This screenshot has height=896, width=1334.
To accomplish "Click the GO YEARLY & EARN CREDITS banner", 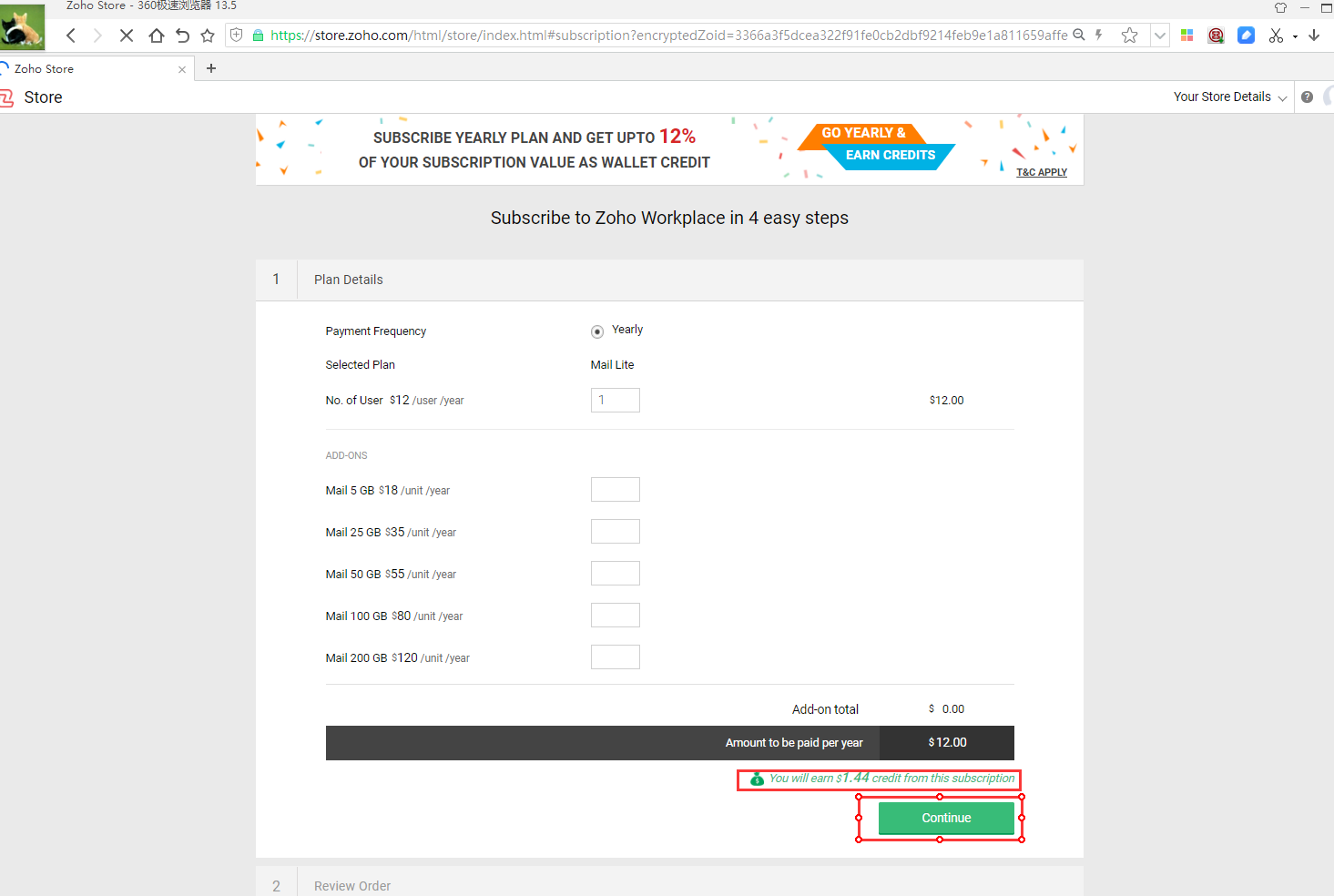I will click(x=876, y=145).
